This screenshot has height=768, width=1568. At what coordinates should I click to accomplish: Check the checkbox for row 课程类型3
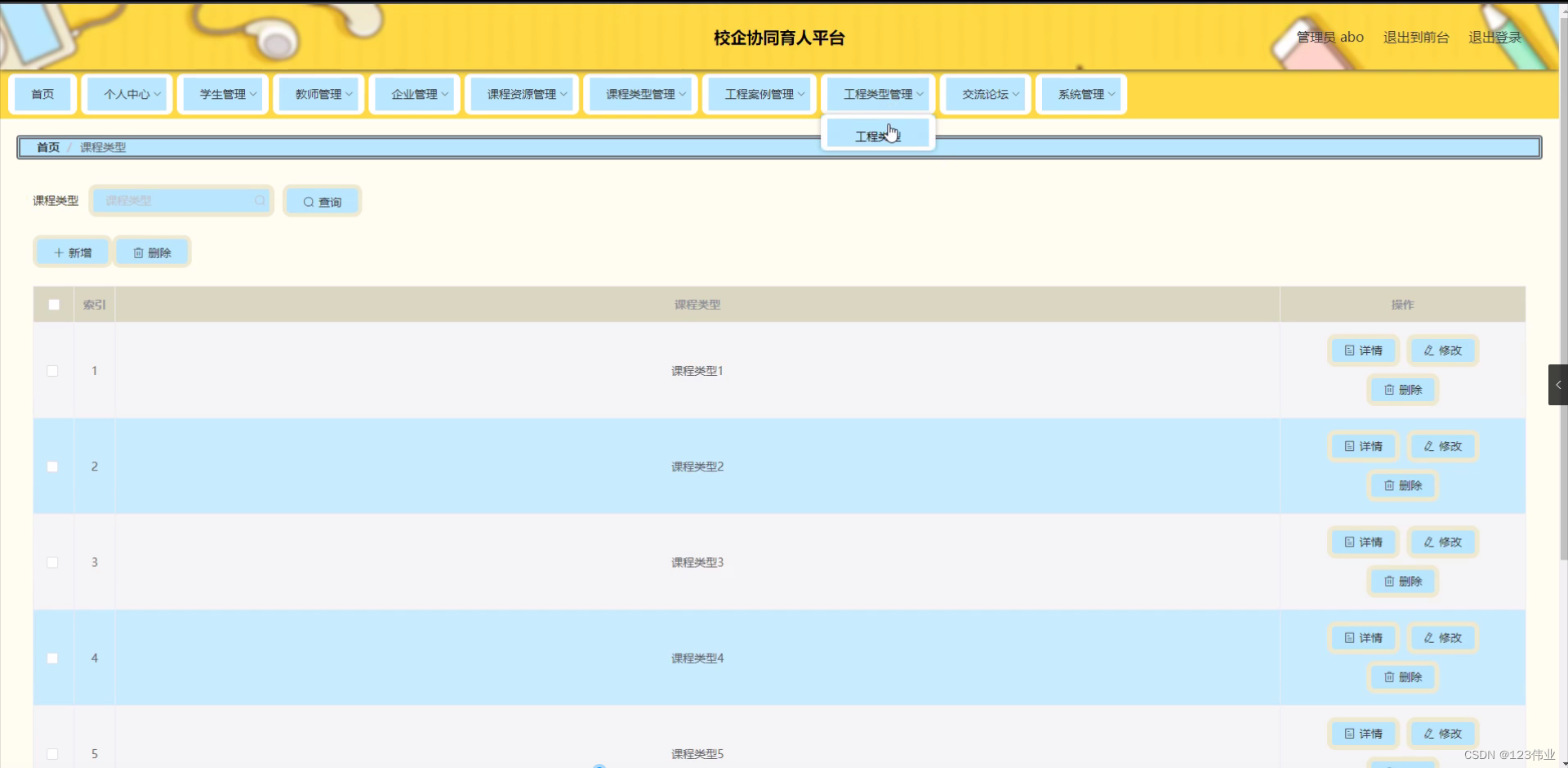click(53, 562)
